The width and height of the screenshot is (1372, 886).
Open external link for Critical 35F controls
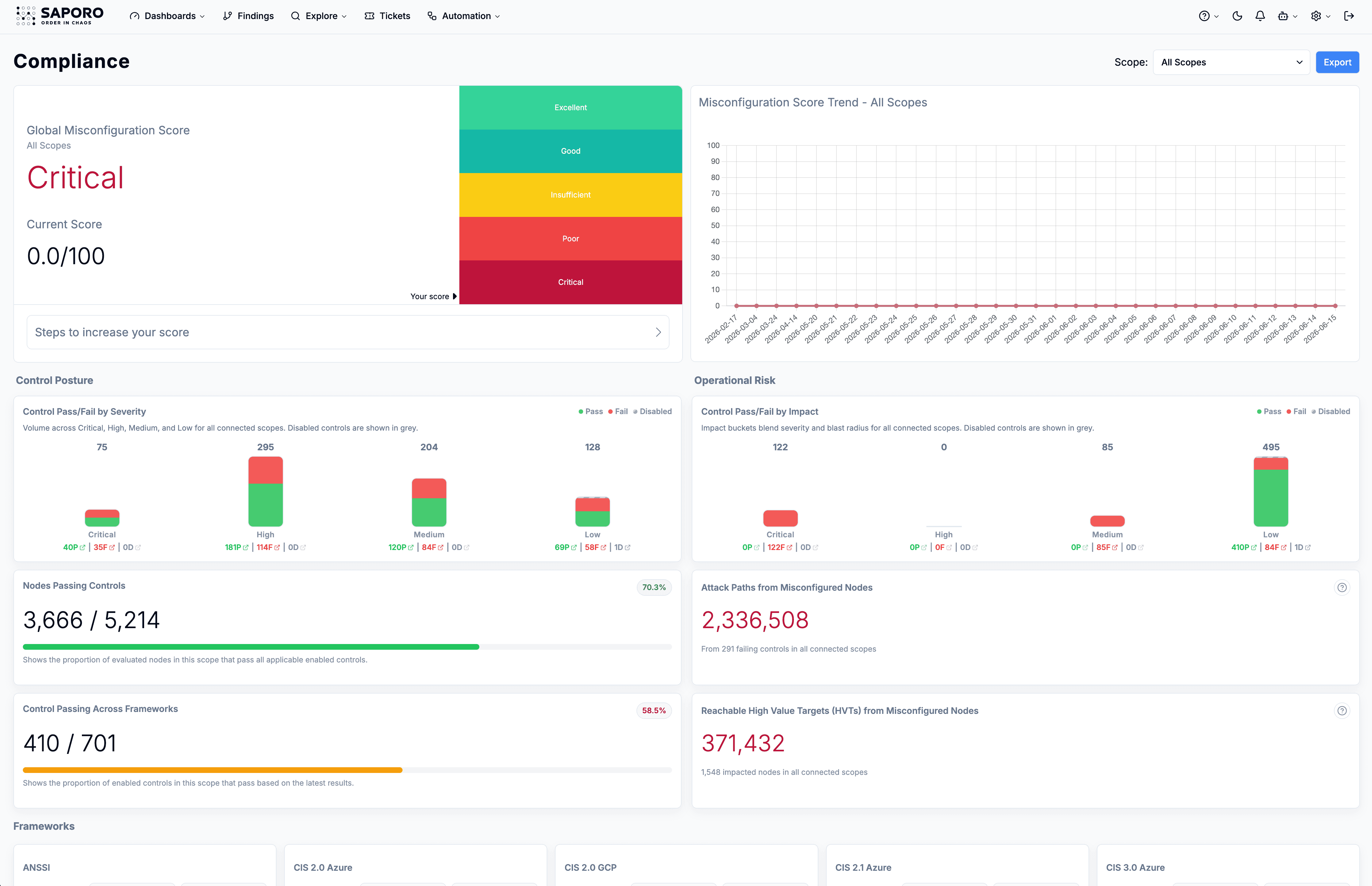click(112, 548)
